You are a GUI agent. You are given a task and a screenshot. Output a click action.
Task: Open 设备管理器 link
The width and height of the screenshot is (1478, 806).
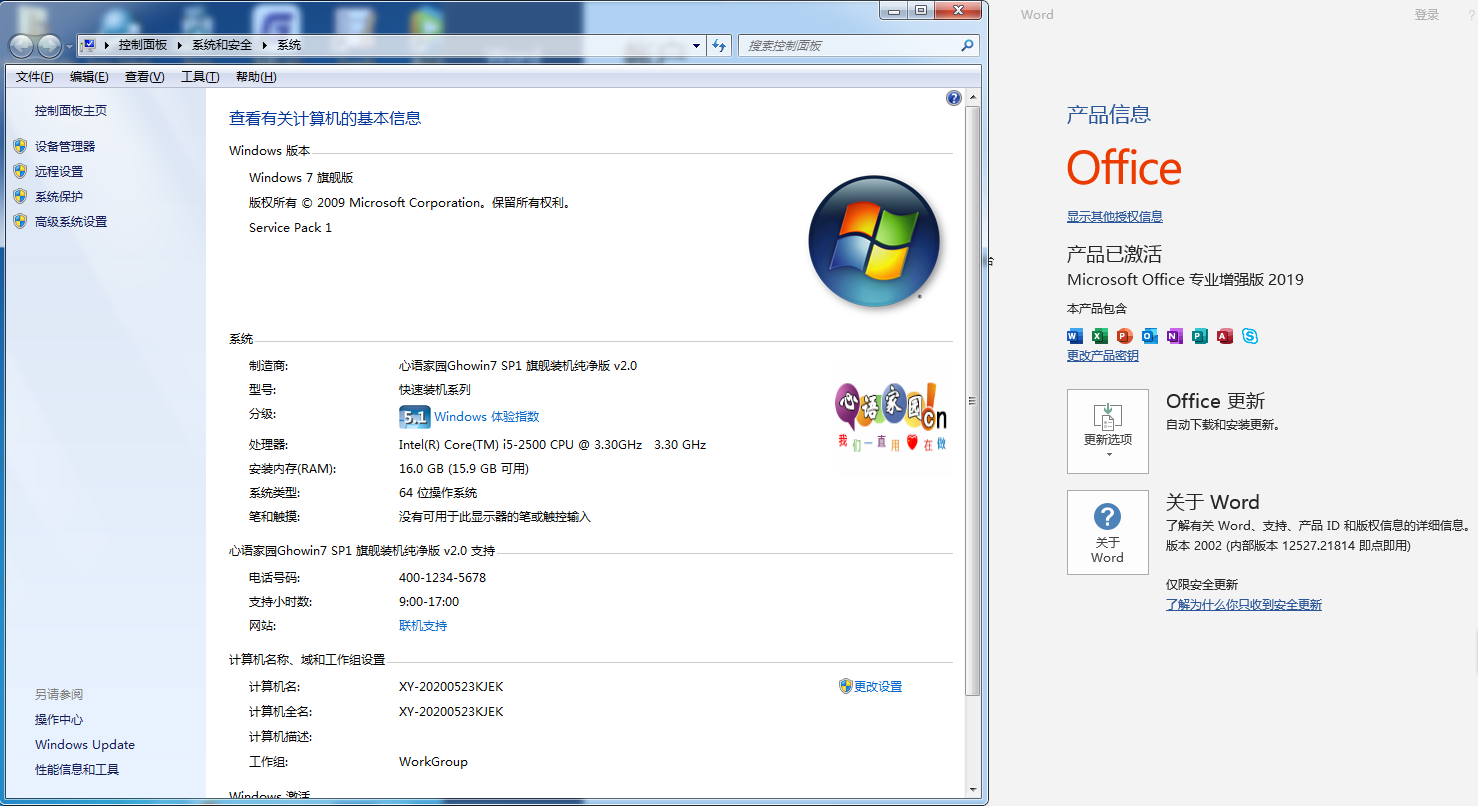click(x=65, y=146)
